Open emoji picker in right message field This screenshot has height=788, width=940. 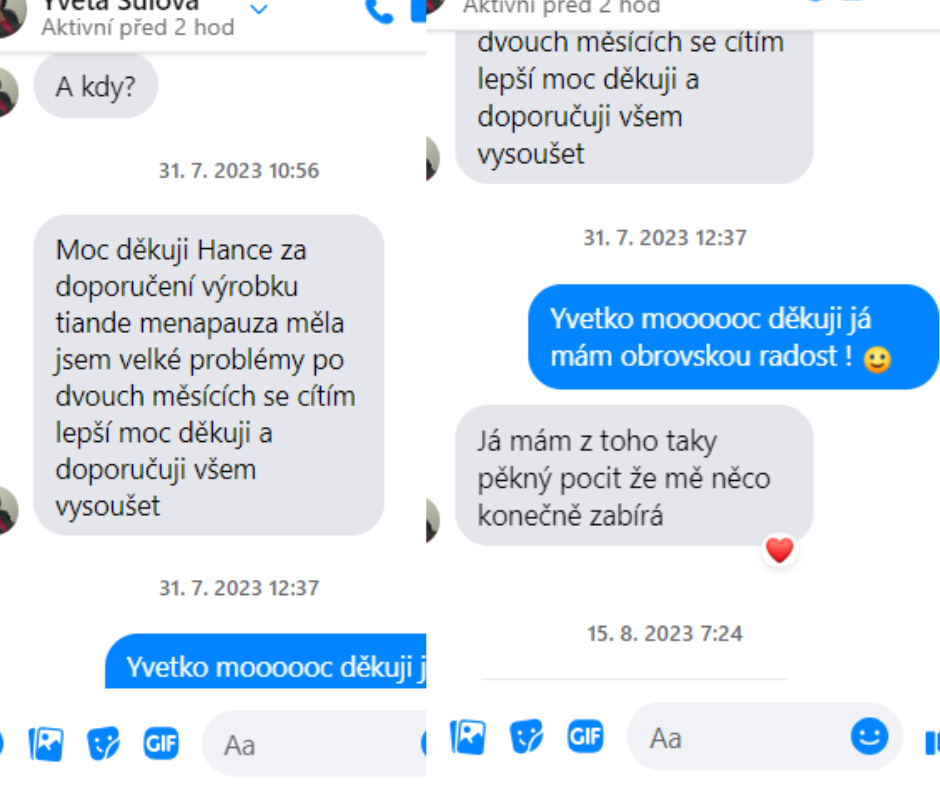point(869,736)
